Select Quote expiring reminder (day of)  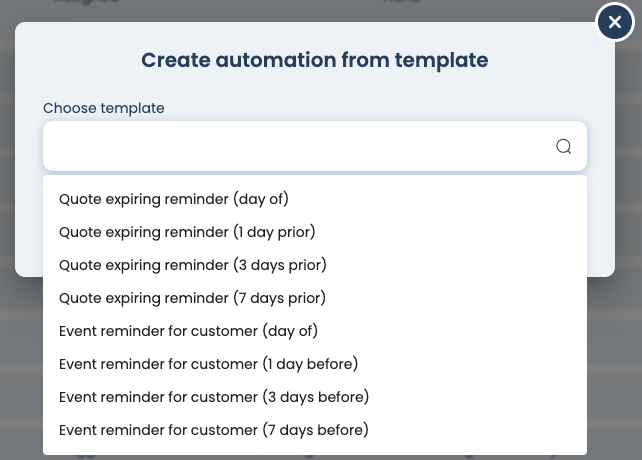[174, 199]
